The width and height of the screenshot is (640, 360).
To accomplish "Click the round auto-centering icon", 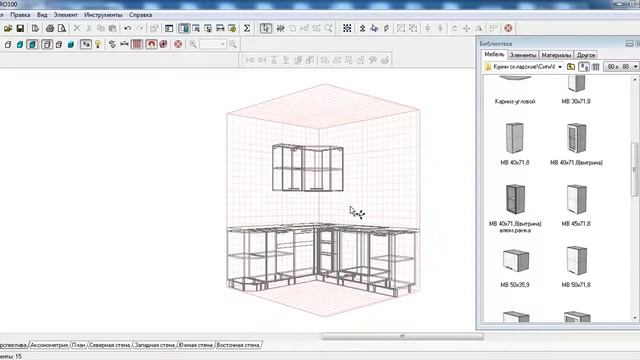I will click(163, 44).
